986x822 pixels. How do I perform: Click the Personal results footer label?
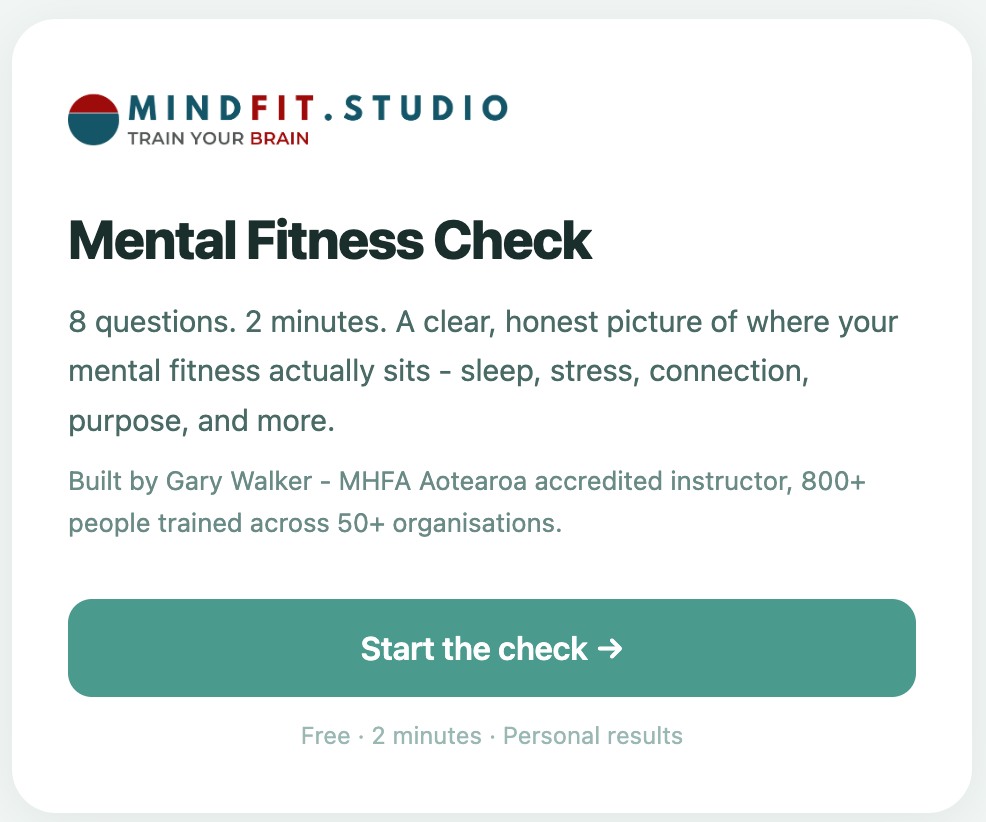[x=593, y=735]
